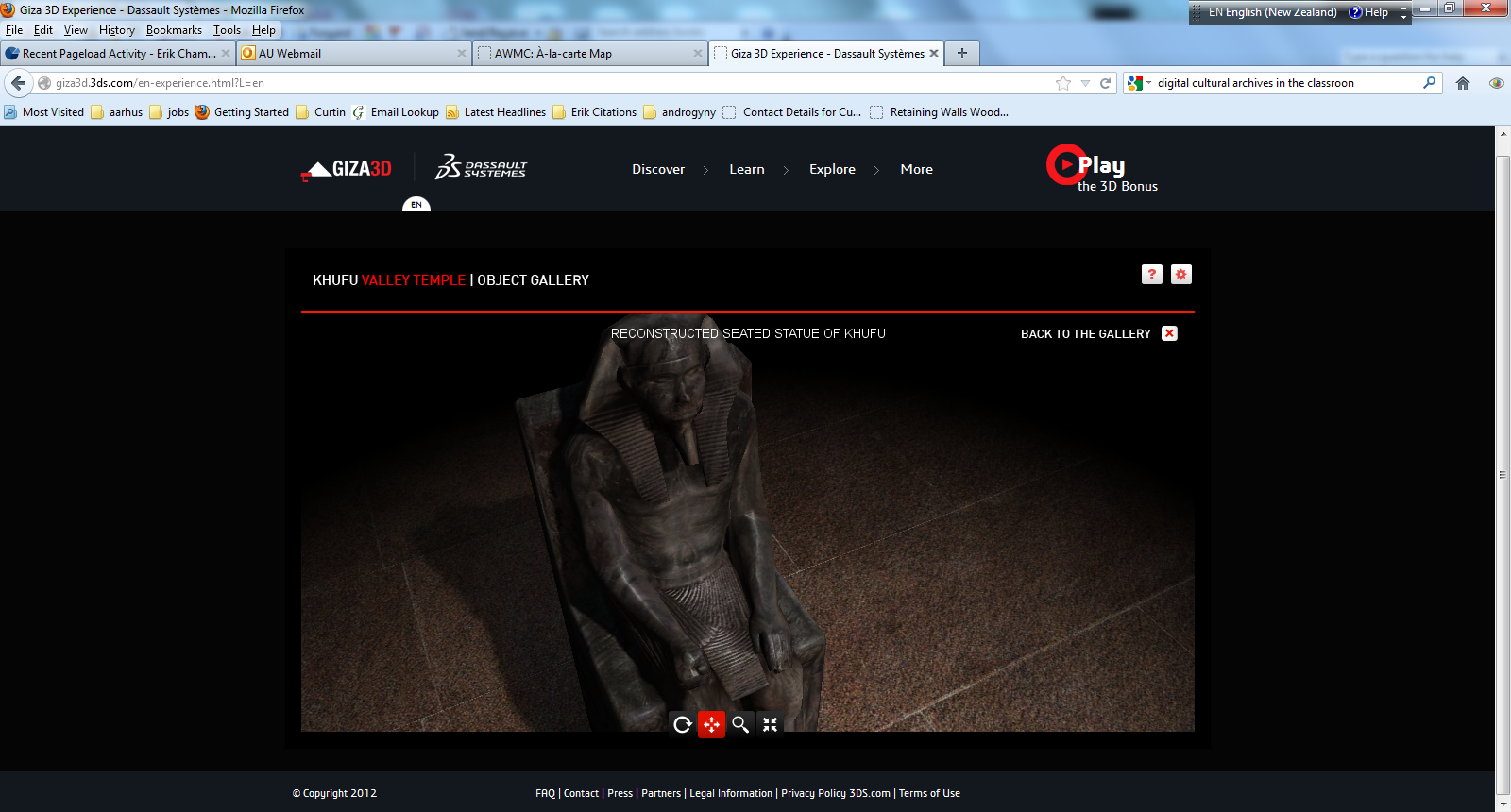1511x812 pixels.
Task: Open the EN English language bar indicator
Action: click(x=1272, y=12)
